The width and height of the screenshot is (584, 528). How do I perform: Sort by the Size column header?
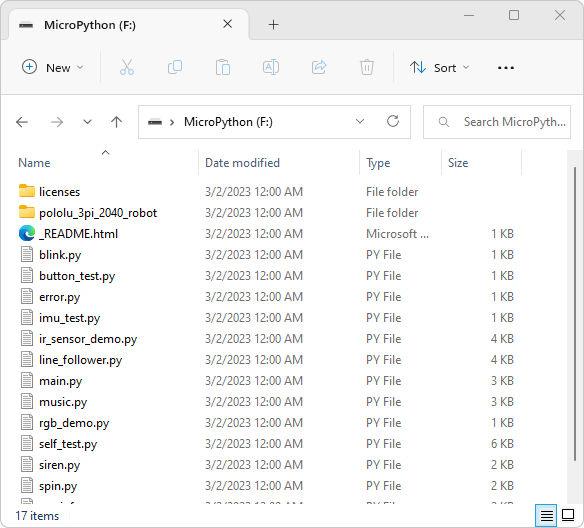[482, 163]
